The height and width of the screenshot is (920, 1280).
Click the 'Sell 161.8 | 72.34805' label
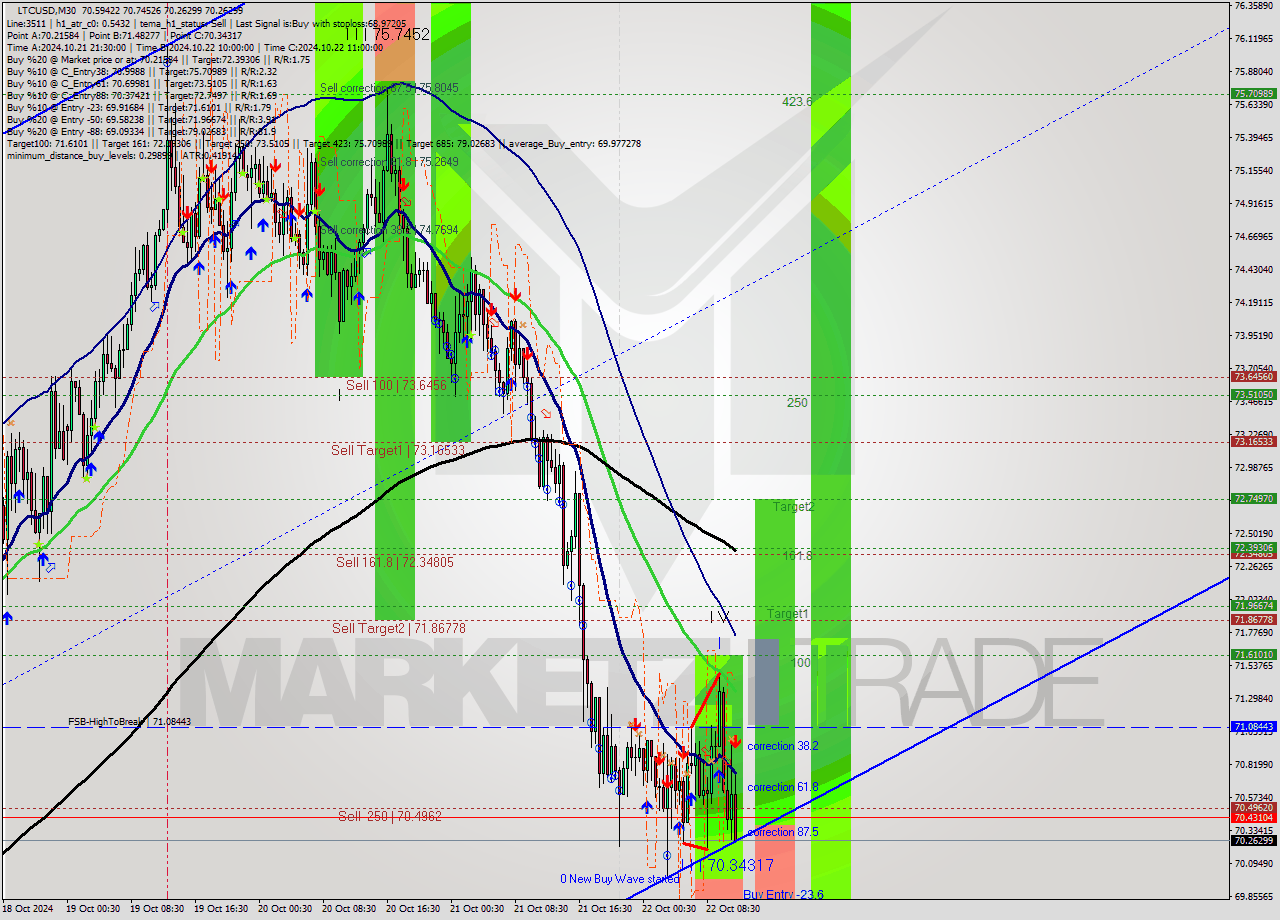coord(394,563)
